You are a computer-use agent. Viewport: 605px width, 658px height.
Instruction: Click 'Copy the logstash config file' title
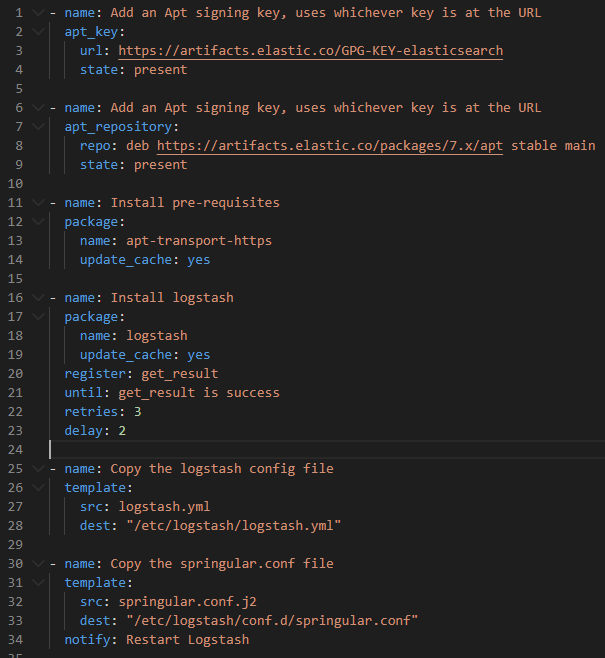click(x=222, y=468)
